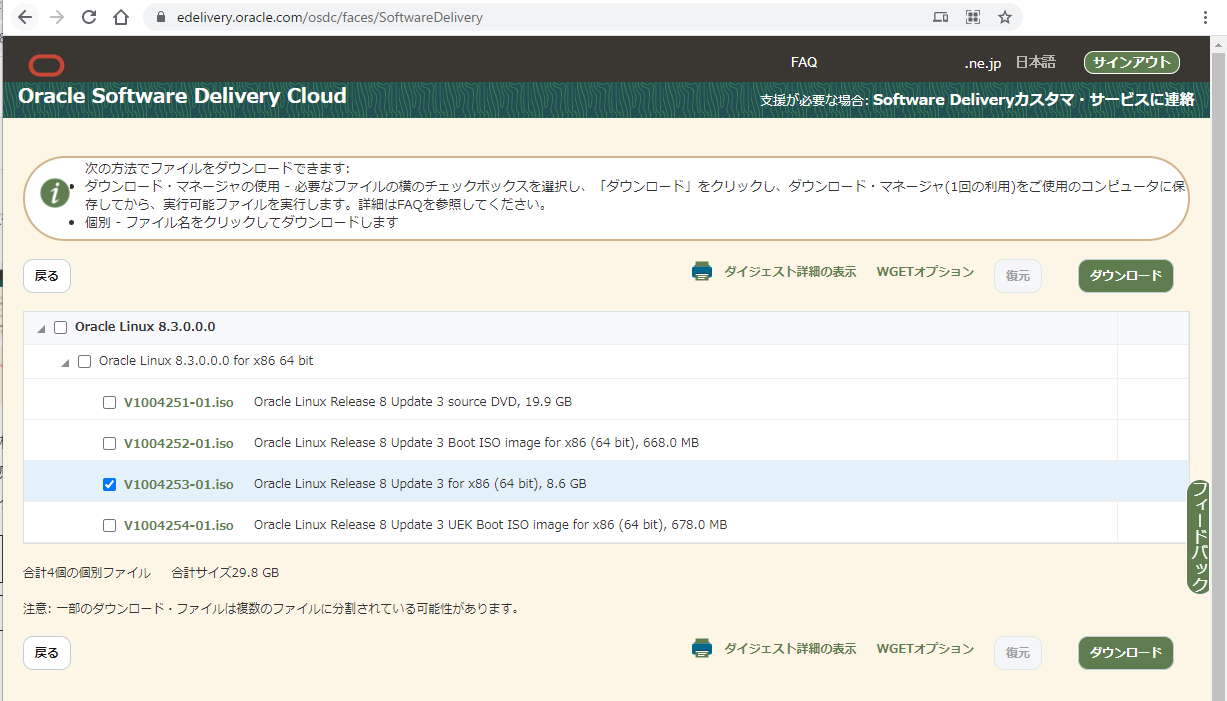Click the top printer icon for digest details
This screenshot has width=1227, height=701.
click(x=702, y=272)
